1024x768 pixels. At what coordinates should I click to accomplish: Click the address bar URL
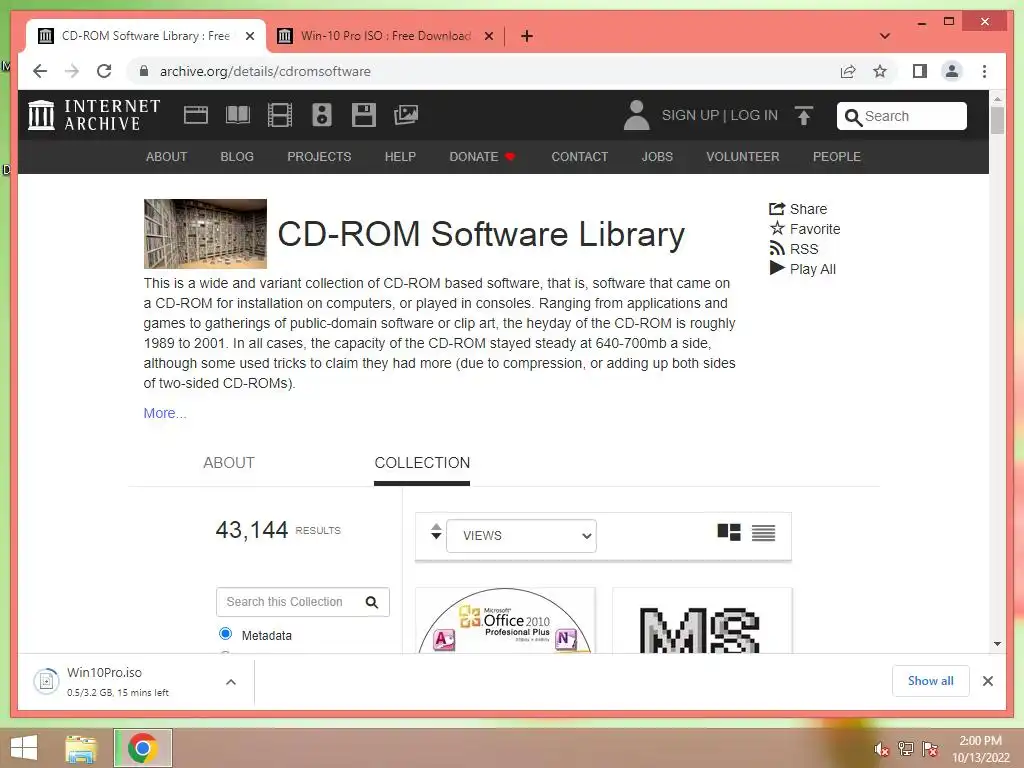click(265, 71)
